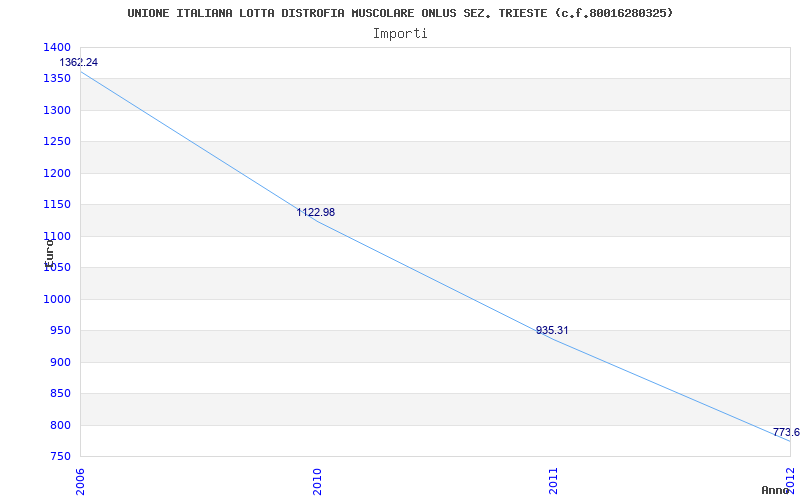Click the 1362.24 data label
Screen dimensions: 800x500
tap(79, 62)
